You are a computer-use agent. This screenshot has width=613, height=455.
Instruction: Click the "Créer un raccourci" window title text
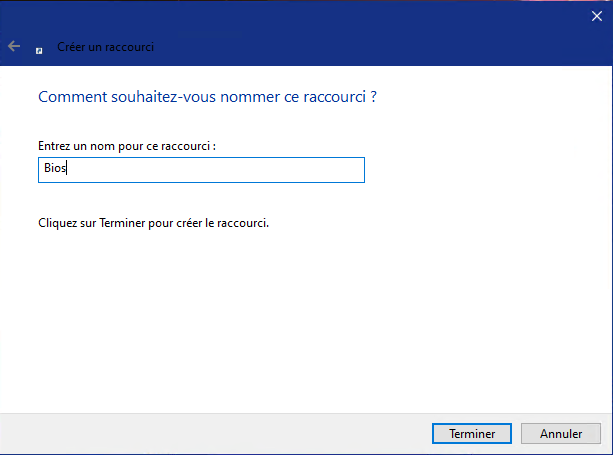tap(106, 47)
